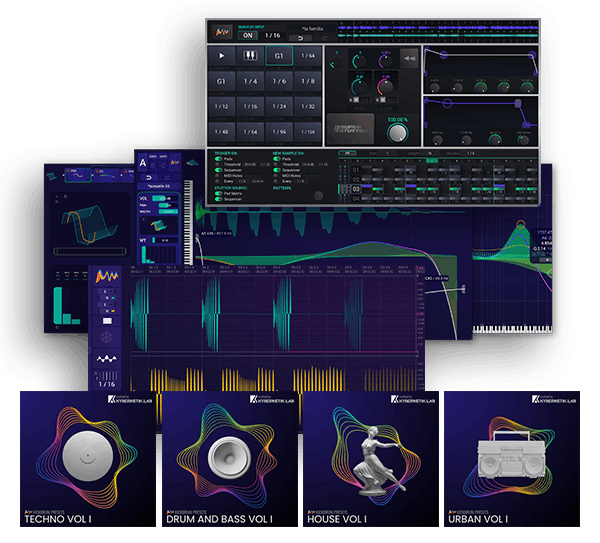Screen dimensions: 600x543
Task: Click the white rectangle icon in the sidebar
Action: 107,321
